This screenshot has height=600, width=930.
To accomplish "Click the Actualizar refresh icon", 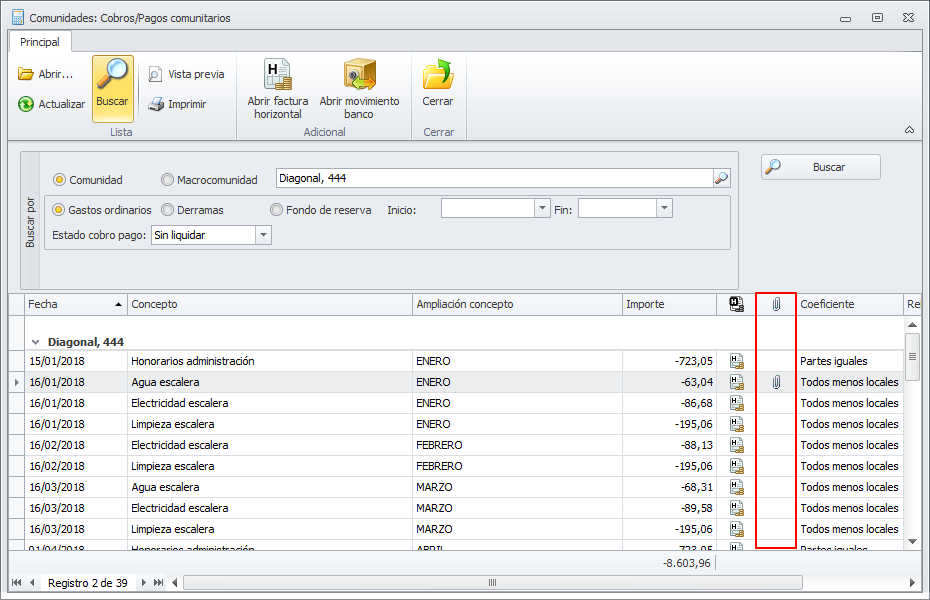I will pos(26,104).
